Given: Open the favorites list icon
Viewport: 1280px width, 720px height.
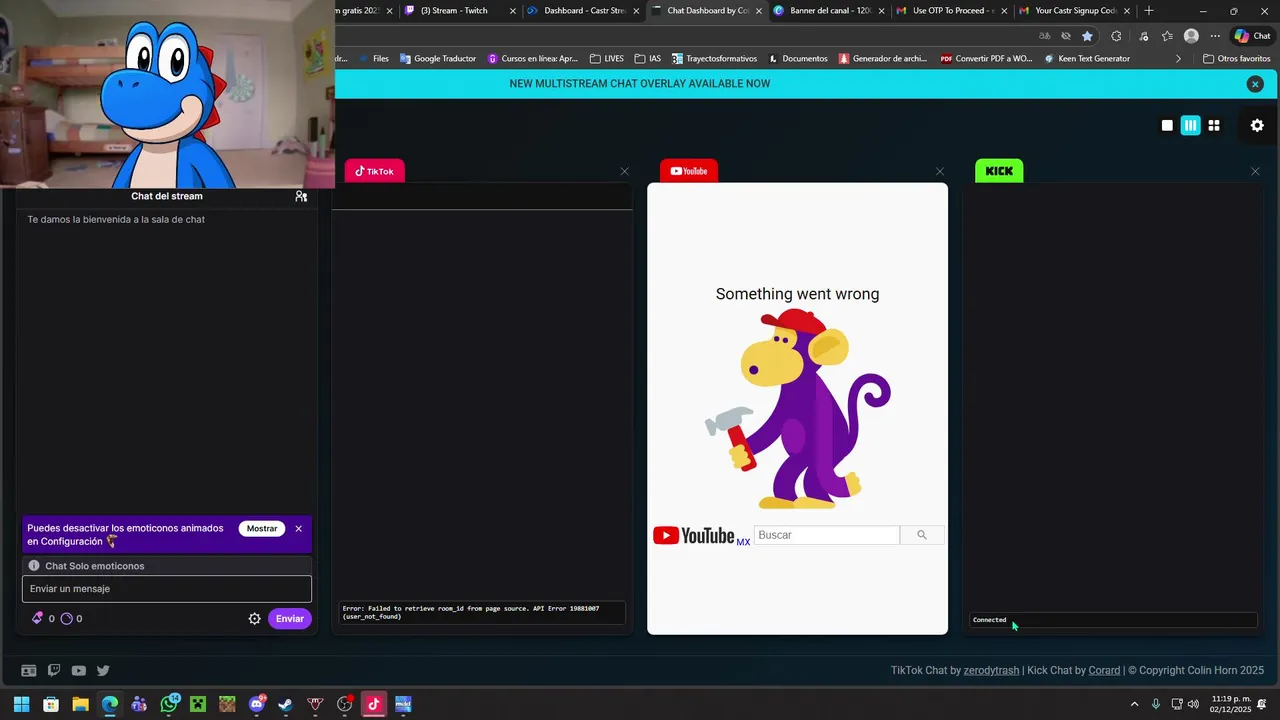Looking at the screenshot, I should pyautogui.click(x=1167, y=36).
